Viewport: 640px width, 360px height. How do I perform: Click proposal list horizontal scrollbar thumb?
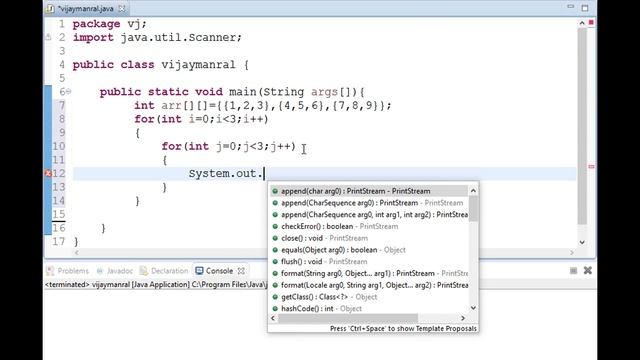pos(348,318)
